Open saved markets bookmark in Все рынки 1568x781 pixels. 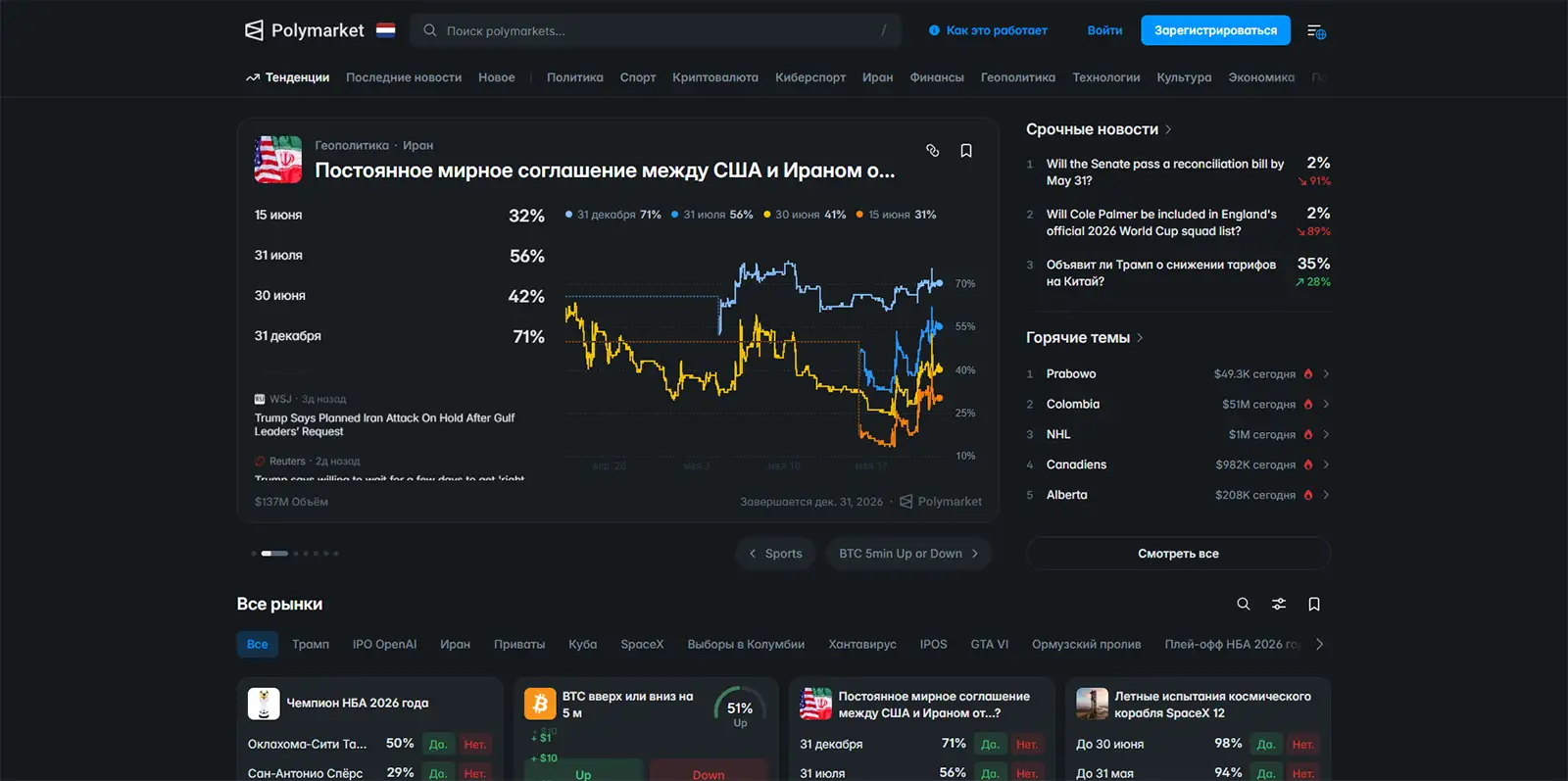coord(1314,604)
